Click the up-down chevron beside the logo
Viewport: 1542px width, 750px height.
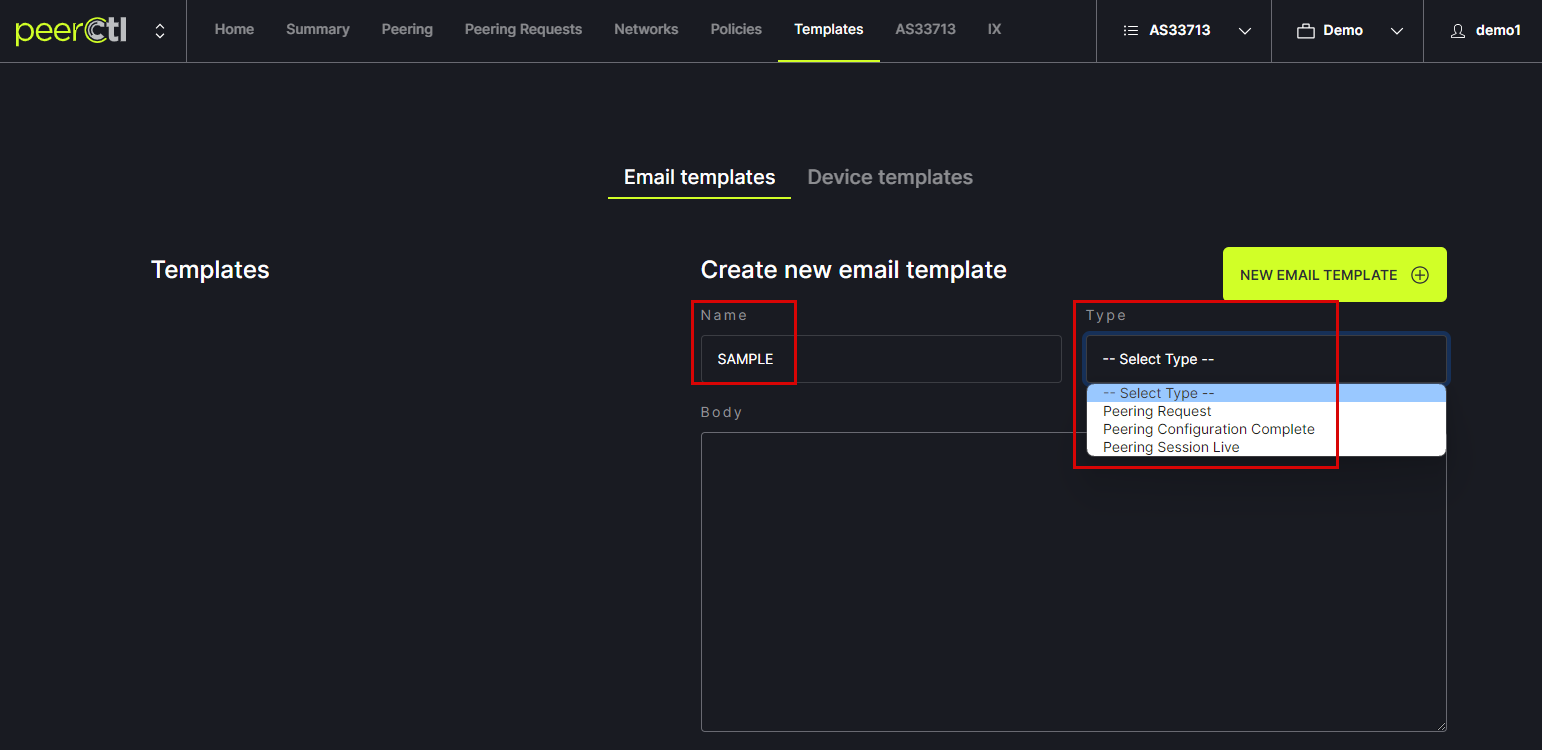coord(160,31)
